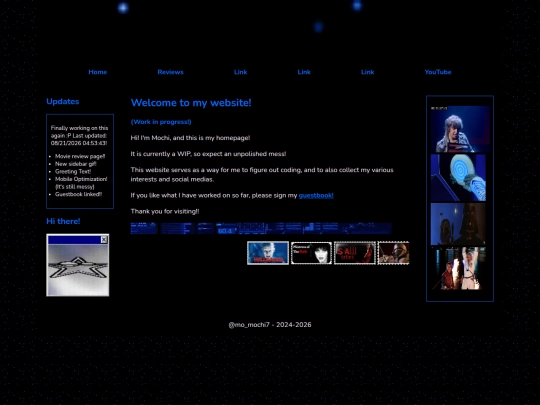The image size is (540, 405).
Task: Click the 'Hi there!' sidebar heading
Action: point(63,221)
